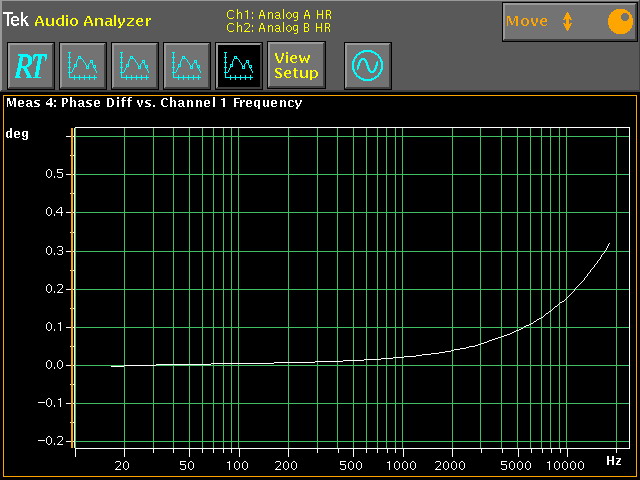Click the highlighted fourth measurement graph icon
This screenshot has width=640, height=480.
[x=239, y=66]
